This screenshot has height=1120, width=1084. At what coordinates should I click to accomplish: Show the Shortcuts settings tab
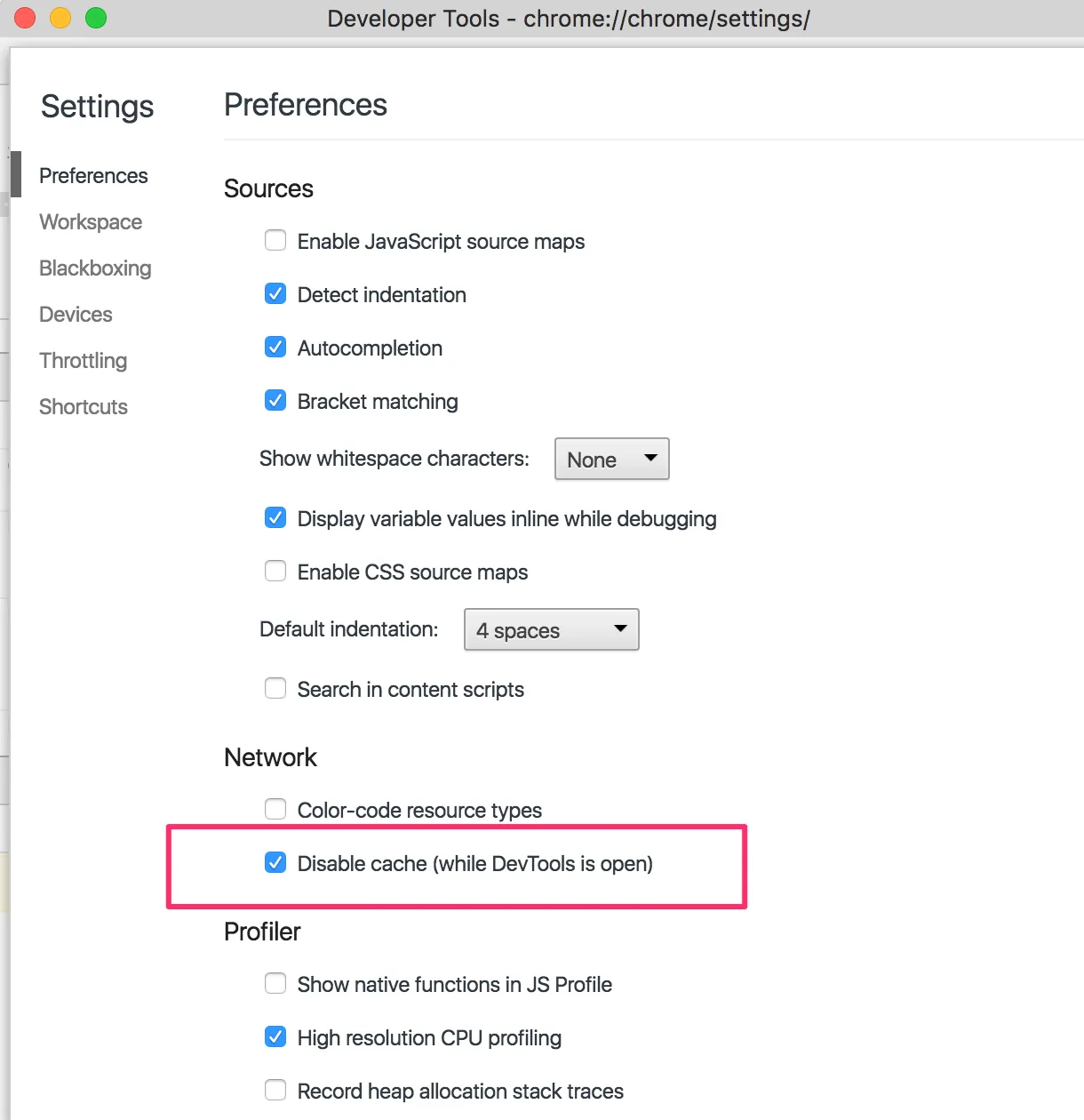pyautogui.click(x=84, y=407)
